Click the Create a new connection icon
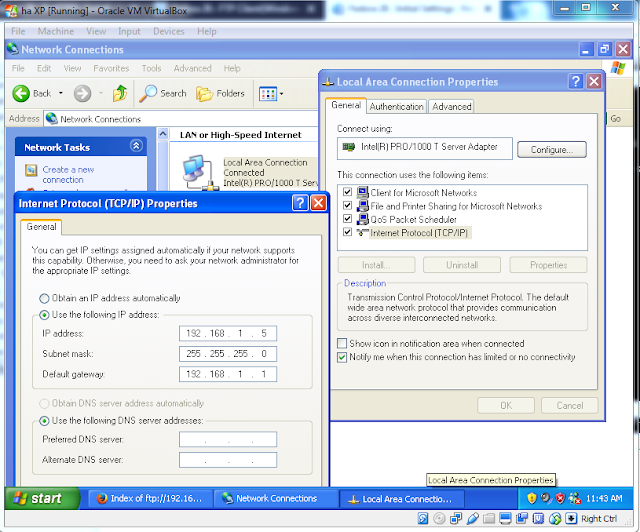 [31, 170]
